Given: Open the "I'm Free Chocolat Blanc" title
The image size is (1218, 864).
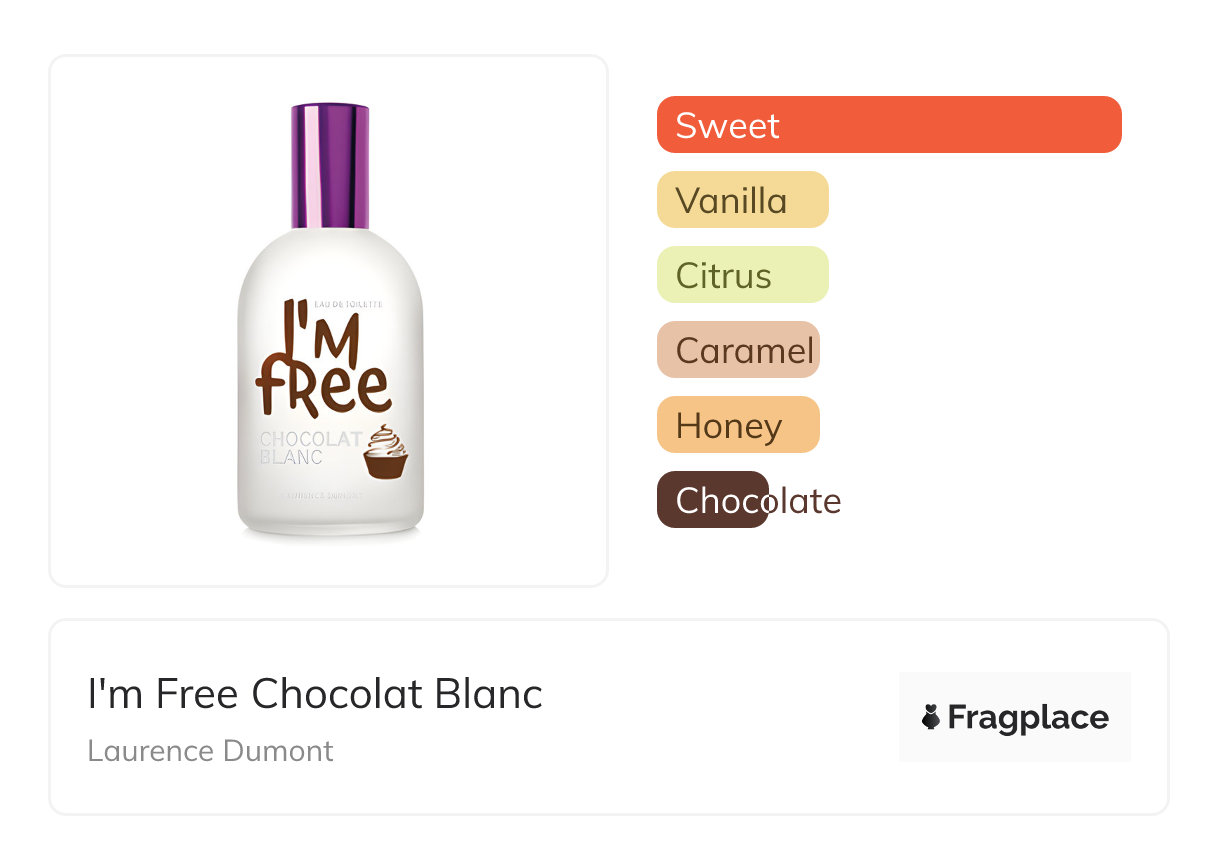Looking at the screenshot, I should pos(315,694).
